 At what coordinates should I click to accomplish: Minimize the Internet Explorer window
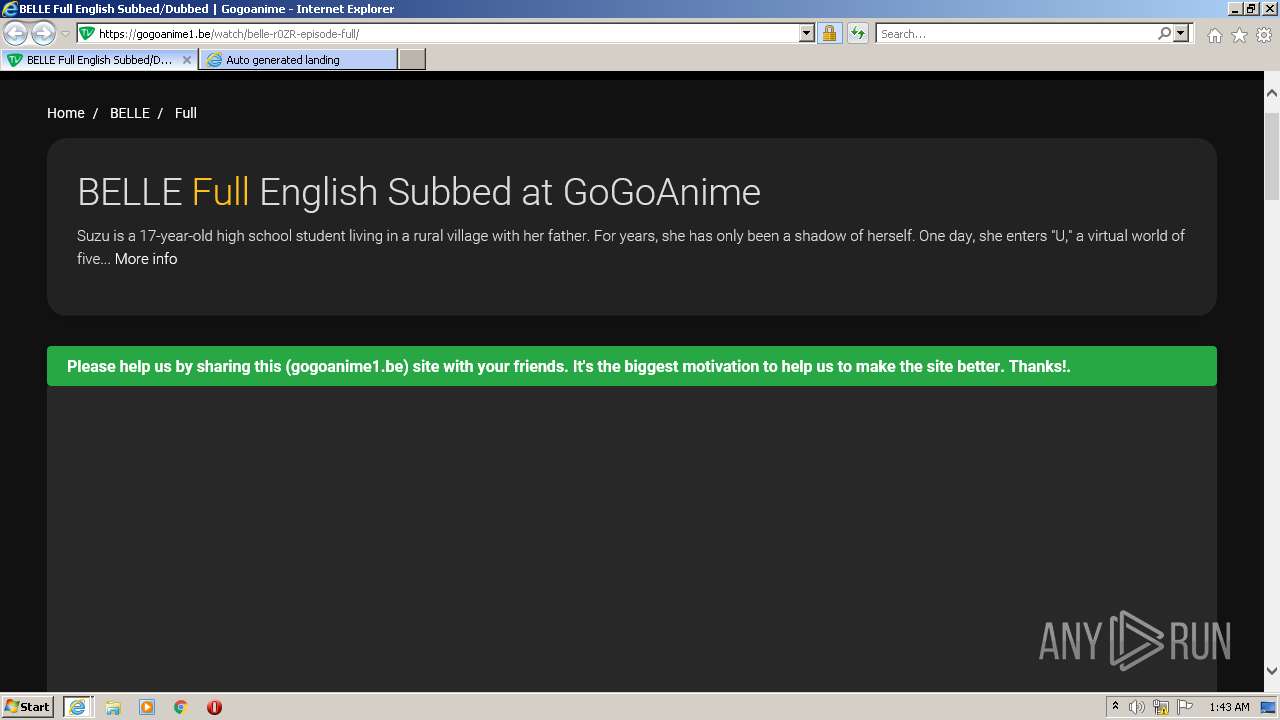(x=1235, y=9)
